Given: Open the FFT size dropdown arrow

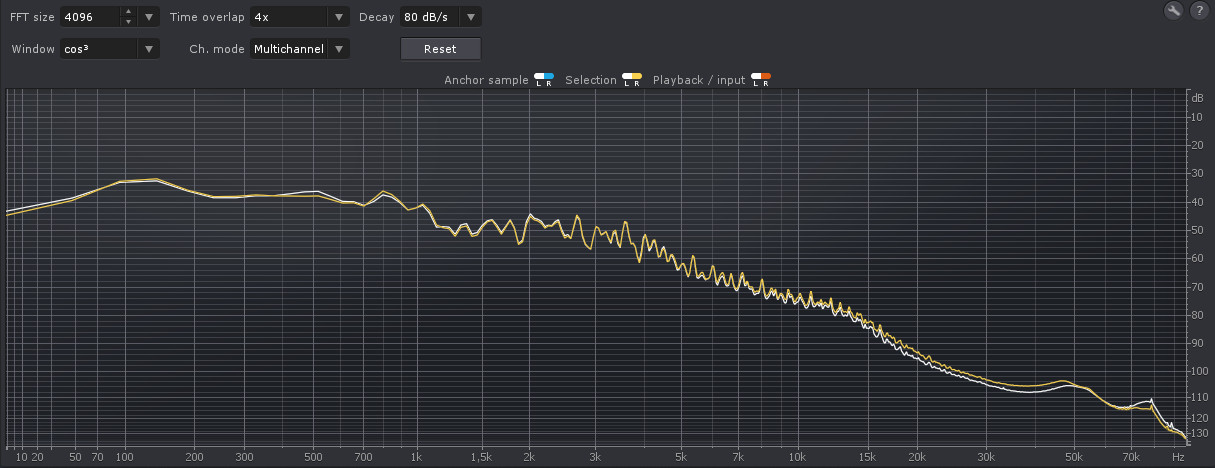Looking at the screenshot, I should click(x=149, y=17).
